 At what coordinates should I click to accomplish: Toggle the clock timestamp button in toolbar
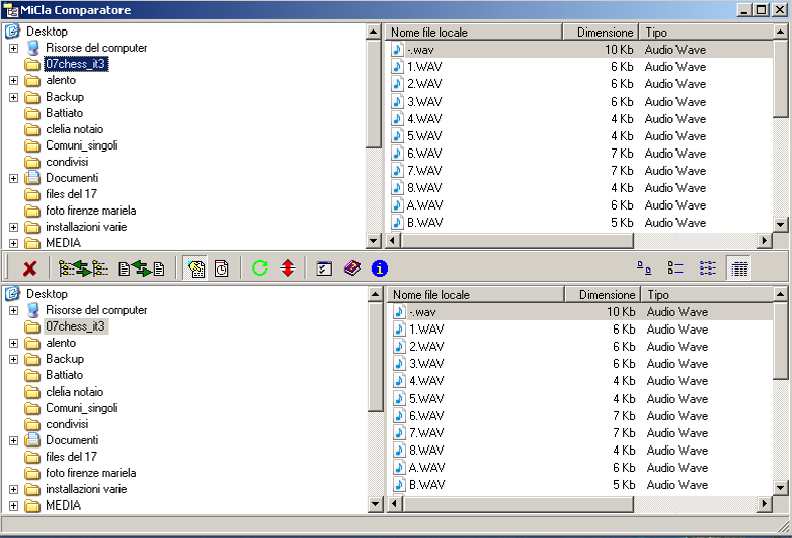[222, 268]
